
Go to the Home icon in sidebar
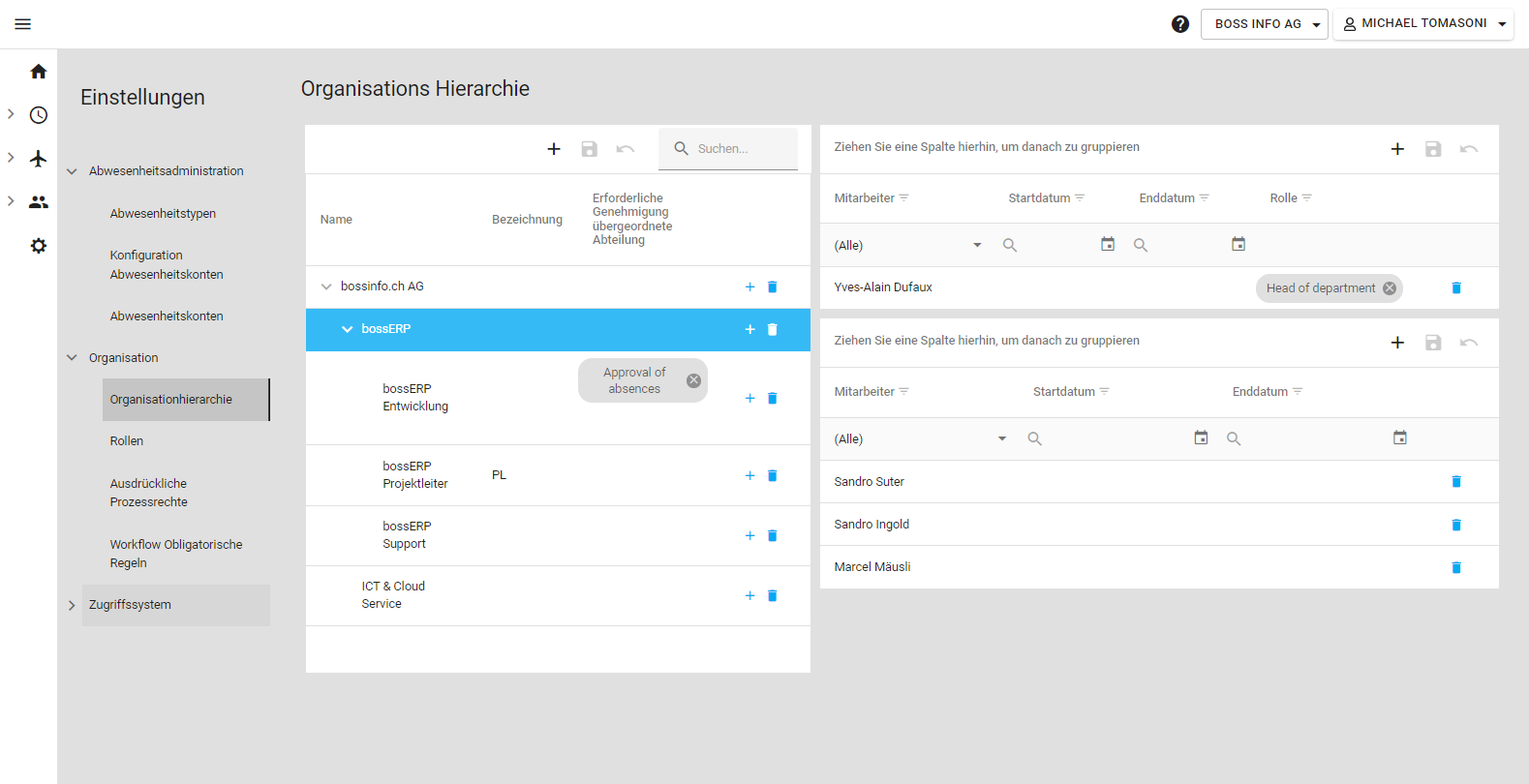pos(38,72)
